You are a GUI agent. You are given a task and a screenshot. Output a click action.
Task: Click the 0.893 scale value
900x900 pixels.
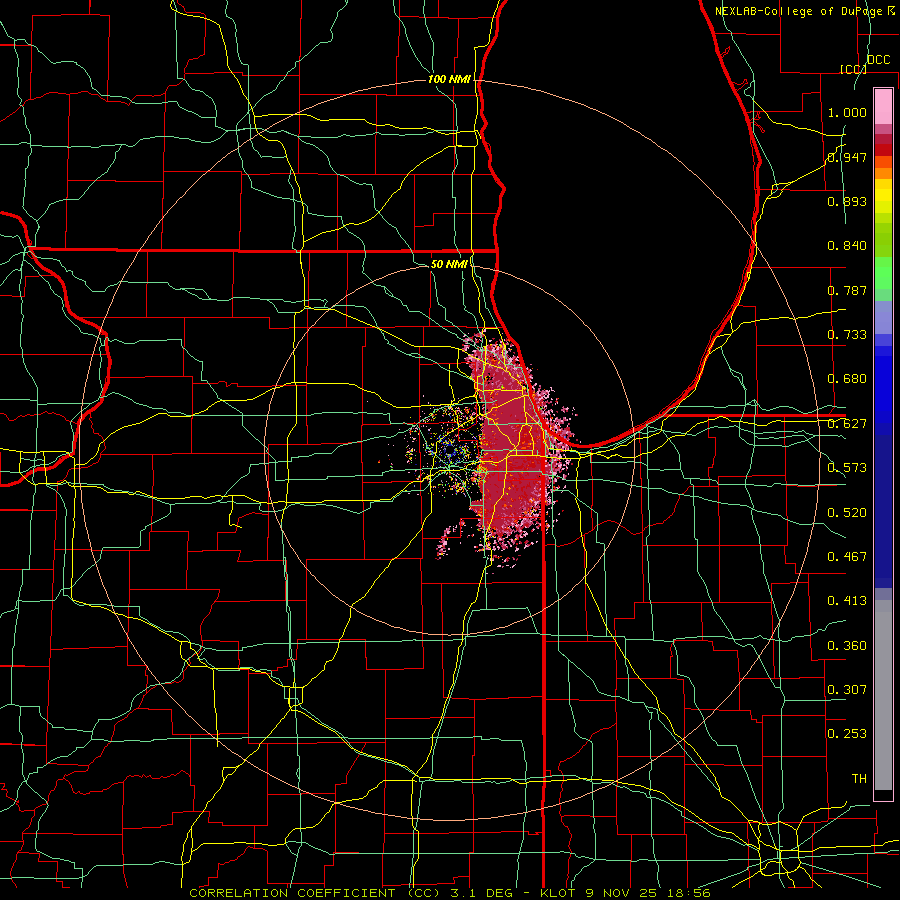pyautogui.click(x=847, y=201)
